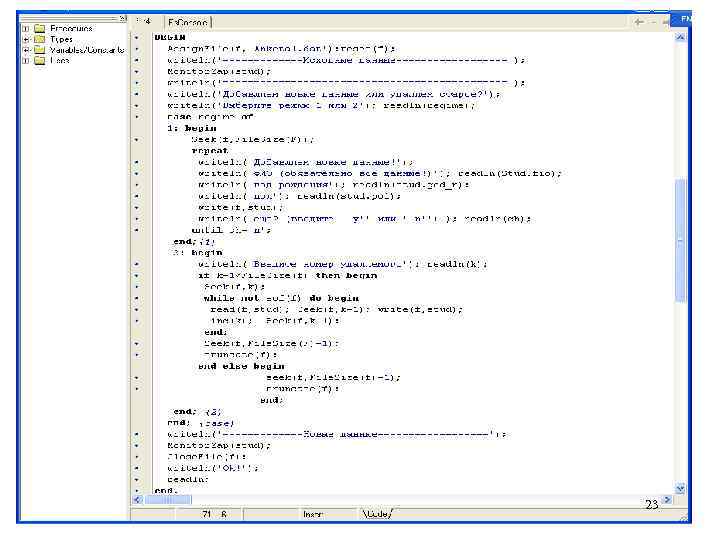The image size is (720, 540).
Task: Click the horizontal scrollbar thumb
Action: point(169,500)
